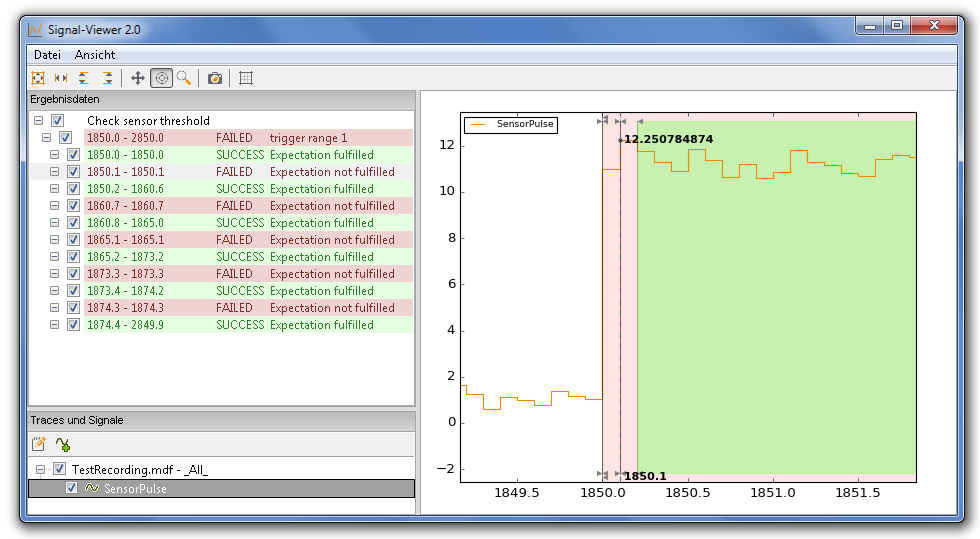Click the add signal icon with green plus
Image resolution: width=980 pixels, height=539 pixels.
[x=63, y=445]
